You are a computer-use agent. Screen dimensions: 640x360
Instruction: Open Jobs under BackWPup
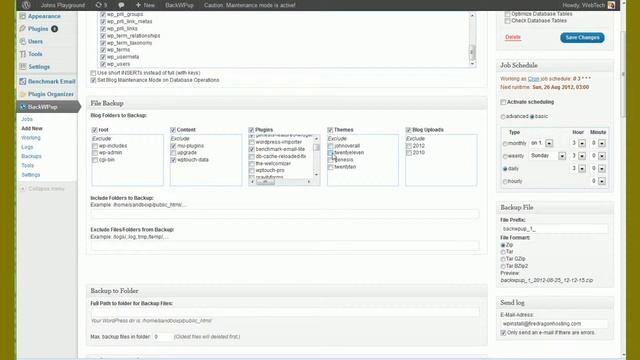click(27, 119)
